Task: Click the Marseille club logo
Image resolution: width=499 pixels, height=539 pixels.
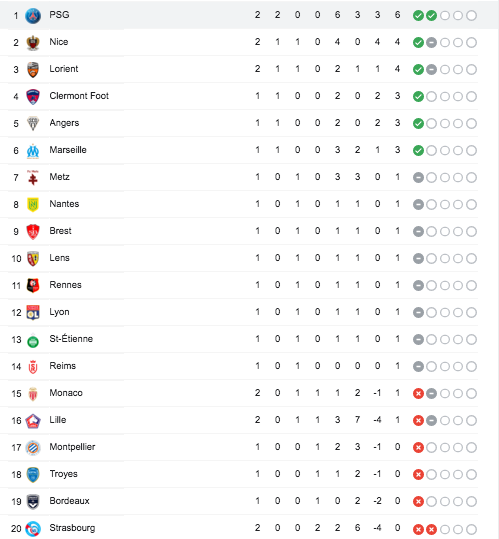Action: (x=33, y=151)
